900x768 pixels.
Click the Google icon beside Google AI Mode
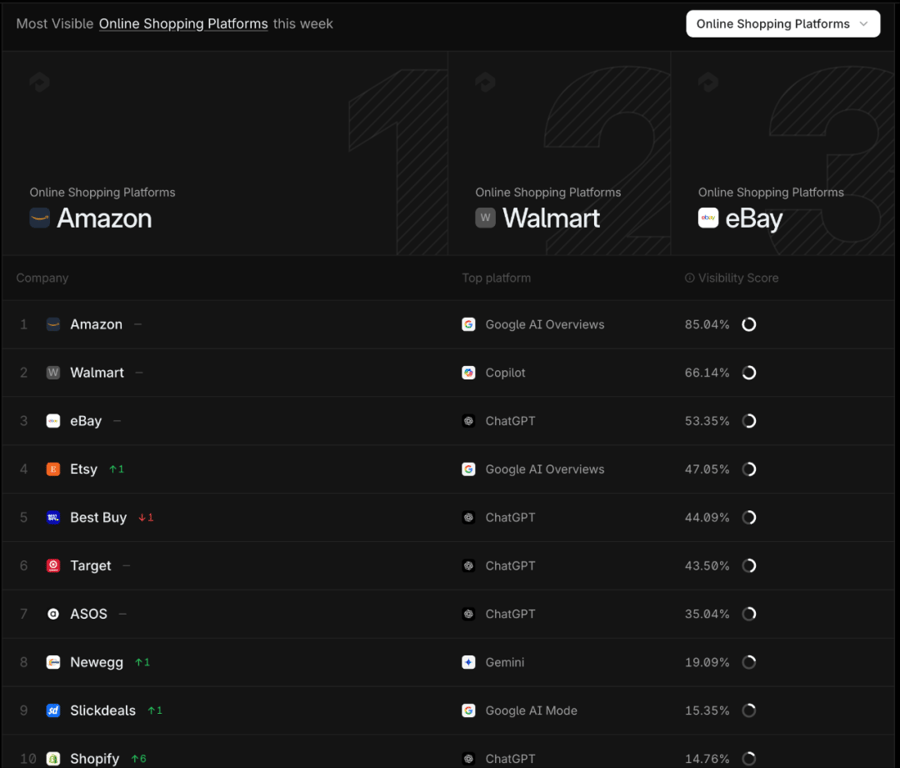click(x=468, y=711)
